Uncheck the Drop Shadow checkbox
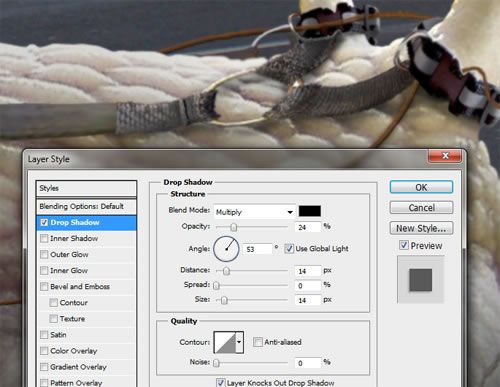 pos(44,222)
